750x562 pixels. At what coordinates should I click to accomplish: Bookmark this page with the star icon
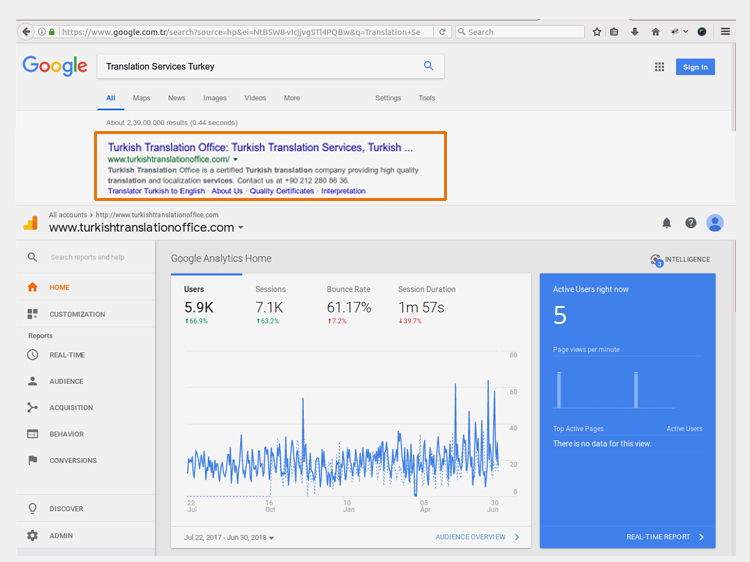pos(596,32)
